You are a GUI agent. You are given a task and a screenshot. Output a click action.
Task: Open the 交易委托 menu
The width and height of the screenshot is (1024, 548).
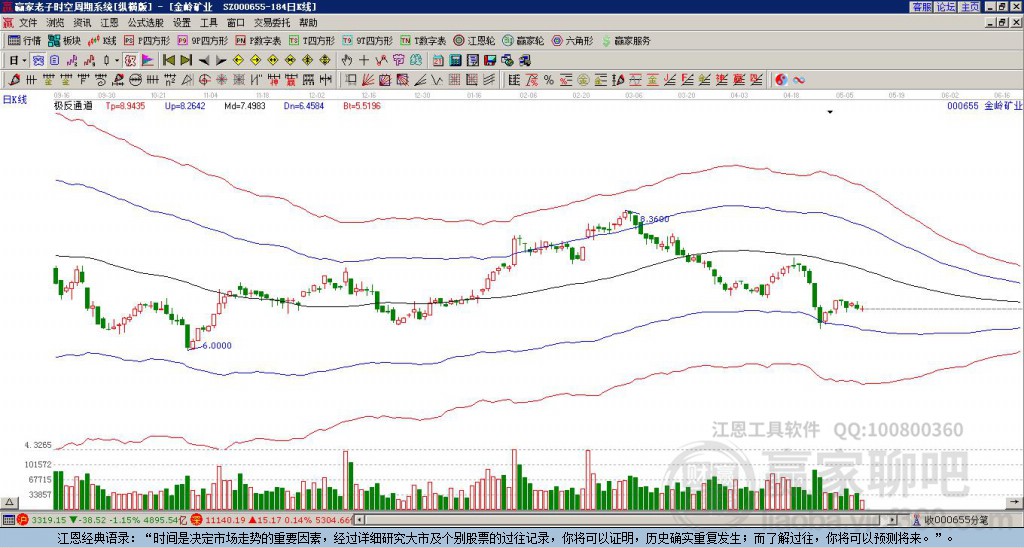coord(272,23)
